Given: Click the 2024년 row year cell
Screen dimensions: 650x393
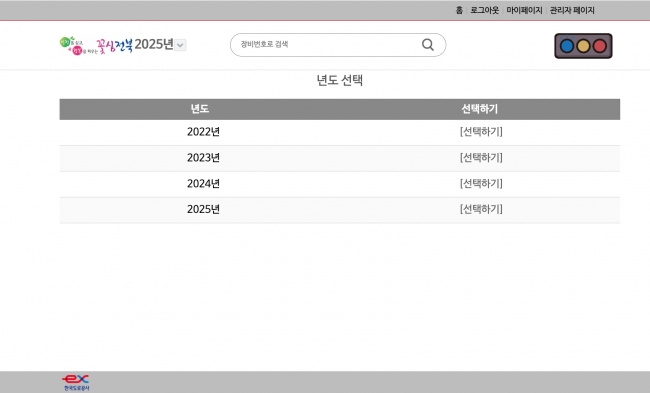Looking at the screenshot, I should coord(203,183).
